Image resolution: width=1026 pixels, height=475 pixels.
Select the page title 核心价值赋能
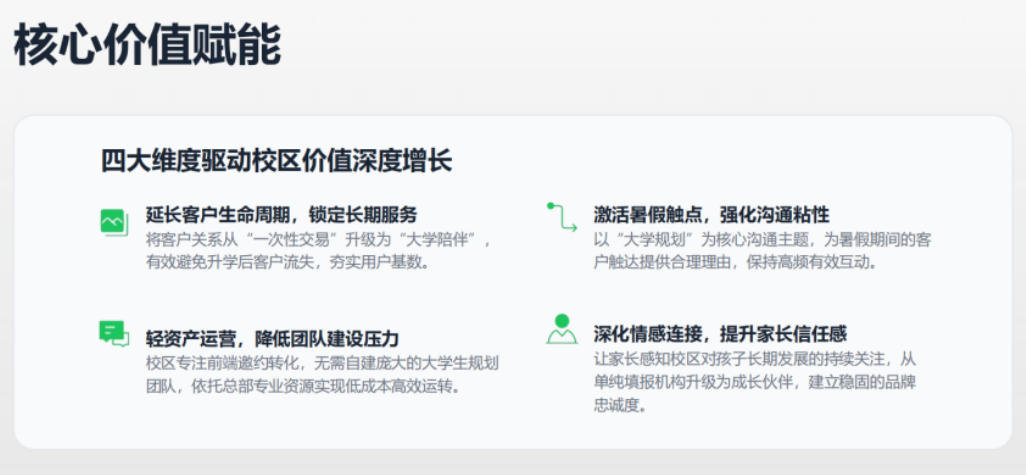147,44
